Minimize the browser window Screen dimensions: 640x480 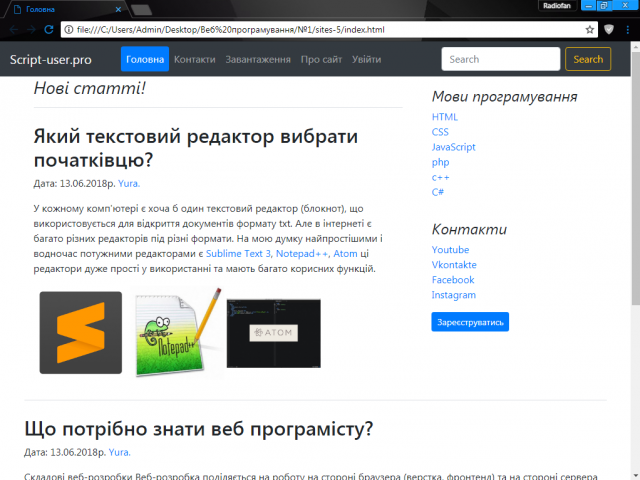tap(588, 5)
